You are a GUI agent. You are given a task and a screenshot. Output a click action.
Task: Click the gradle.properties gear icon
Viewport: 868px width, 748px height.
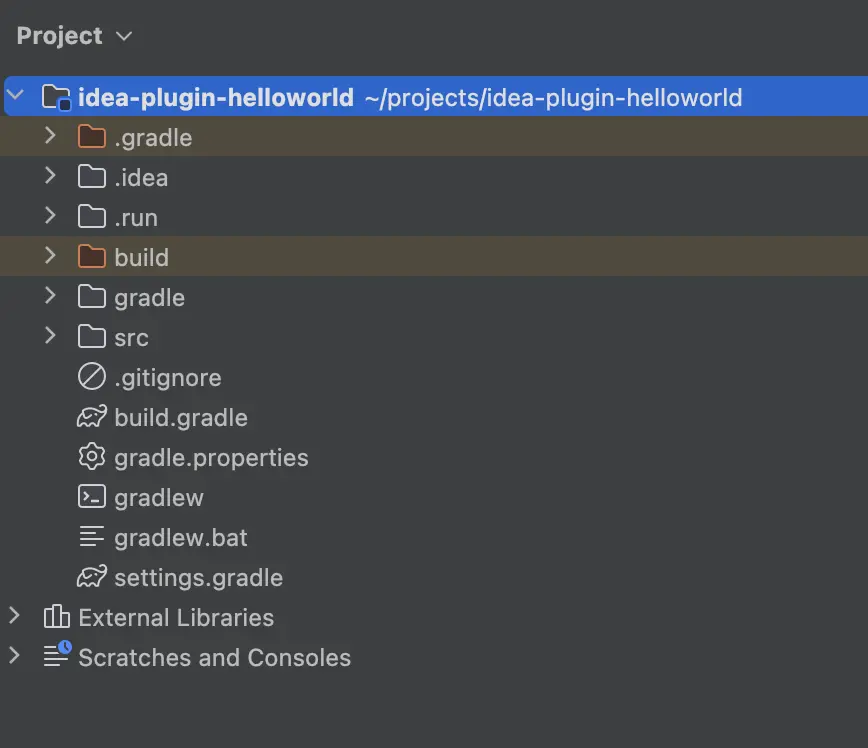click(91, 457)
